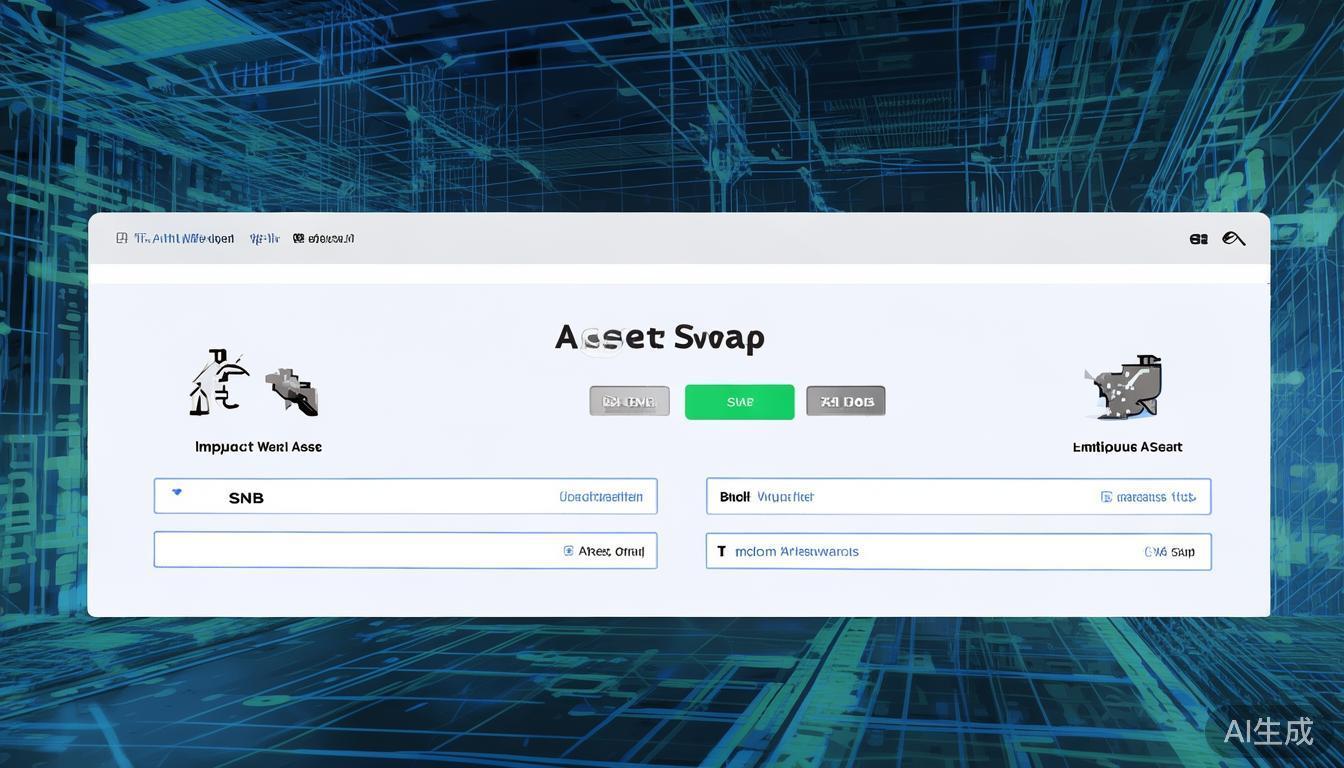The width and height of the screenshot is (1344, 768).
Task: Click the CY6 Siup link in bottom-right field
Action: pos(1169,552)
